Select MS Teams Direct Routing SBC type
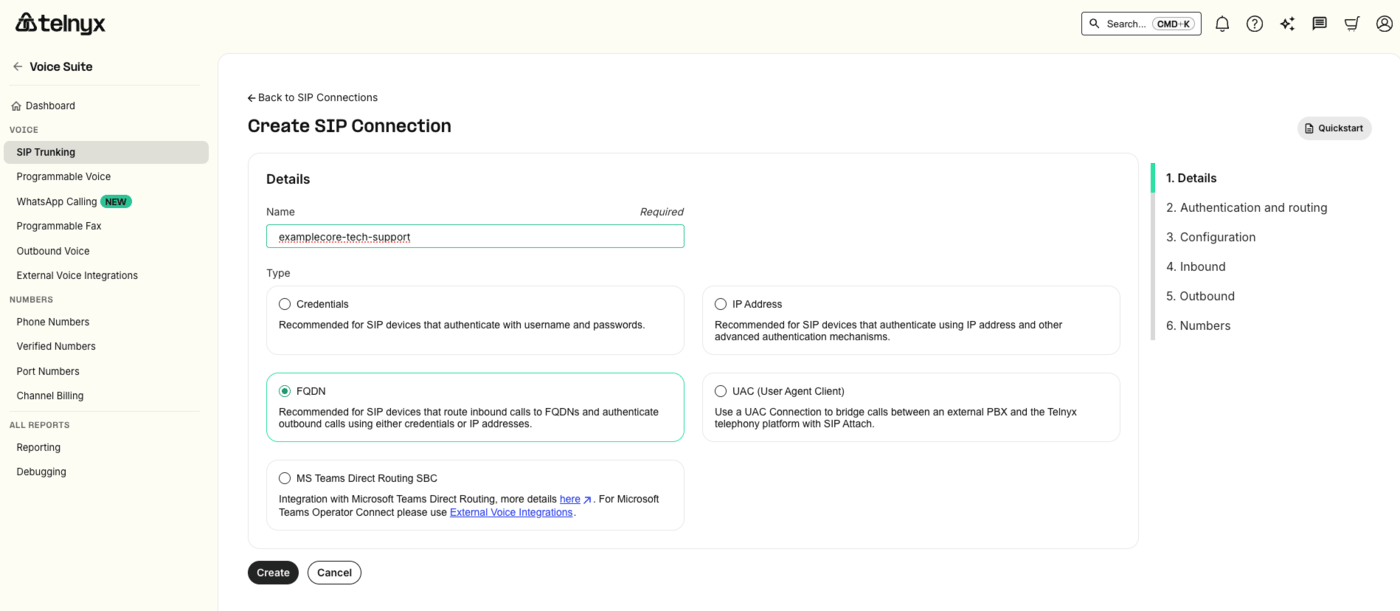Screen dimensions: 1400x611 [x=285, y=478]
